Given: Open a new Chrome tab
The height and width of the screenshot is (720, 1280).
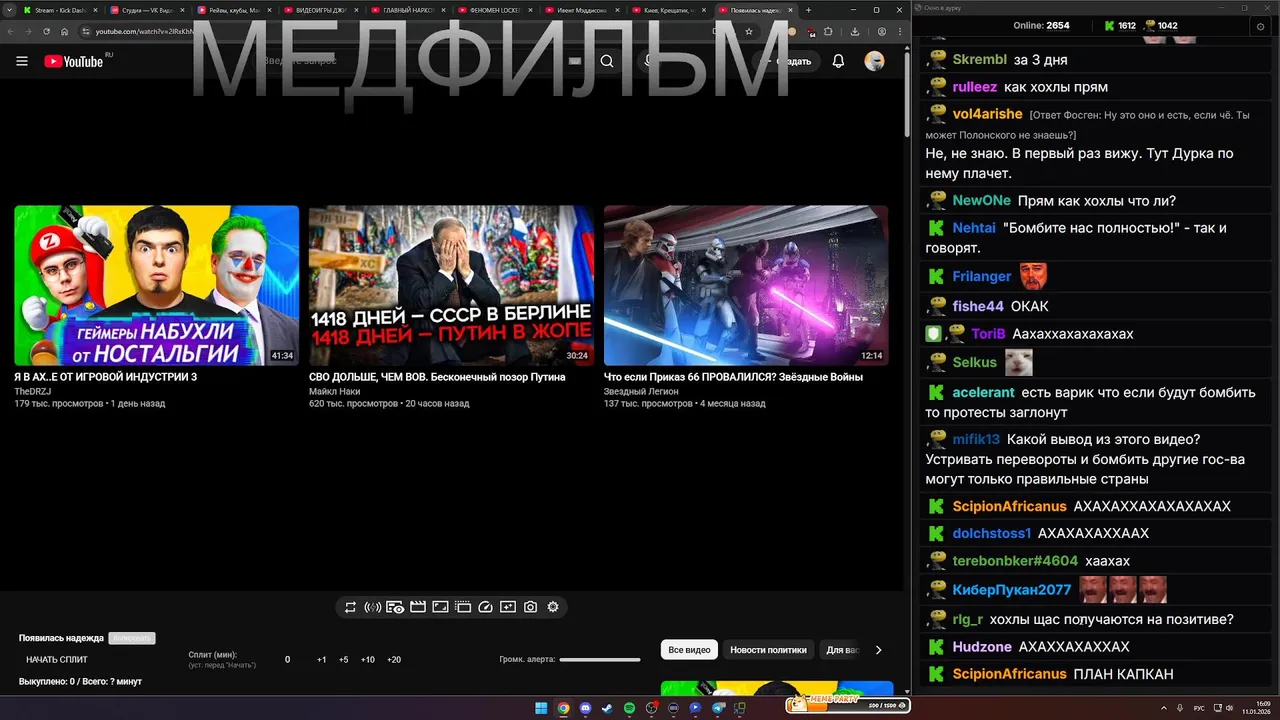Looking at the screenshot, I should pyautogui.click(x=808, y=10).
